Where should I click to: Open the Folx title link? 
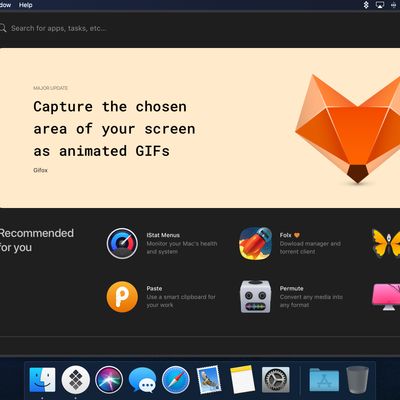click(x=286, y=235)
